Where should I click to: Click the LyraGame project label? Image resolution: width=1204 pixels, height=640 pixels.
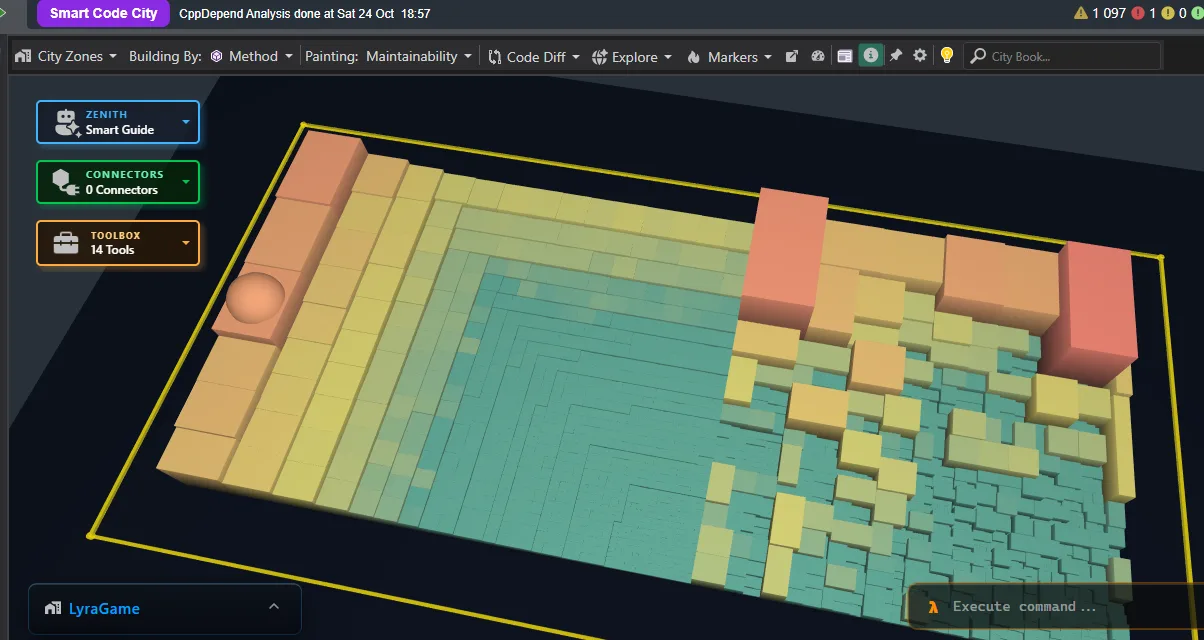pyautogui.click(x=104, y=609)
